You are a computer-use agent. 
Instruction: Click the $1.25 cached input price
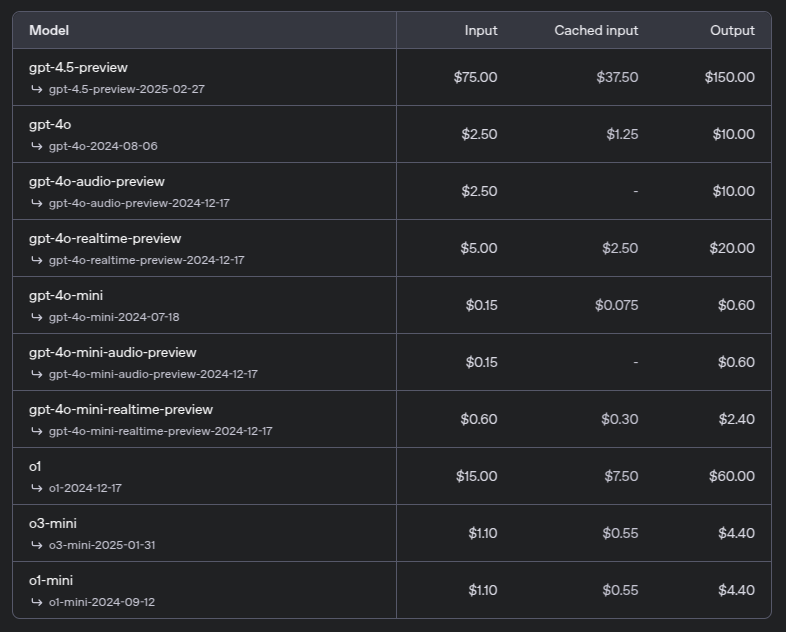pos(622,134)
